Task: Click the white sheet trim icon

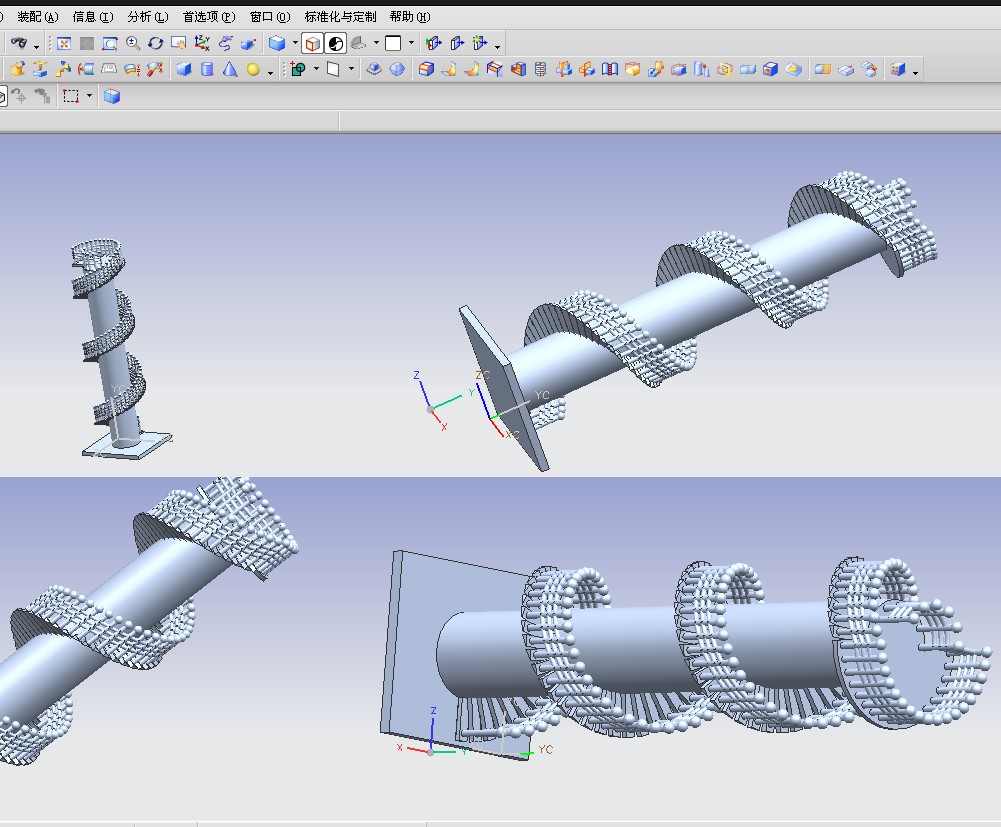Action: (333, 69)
